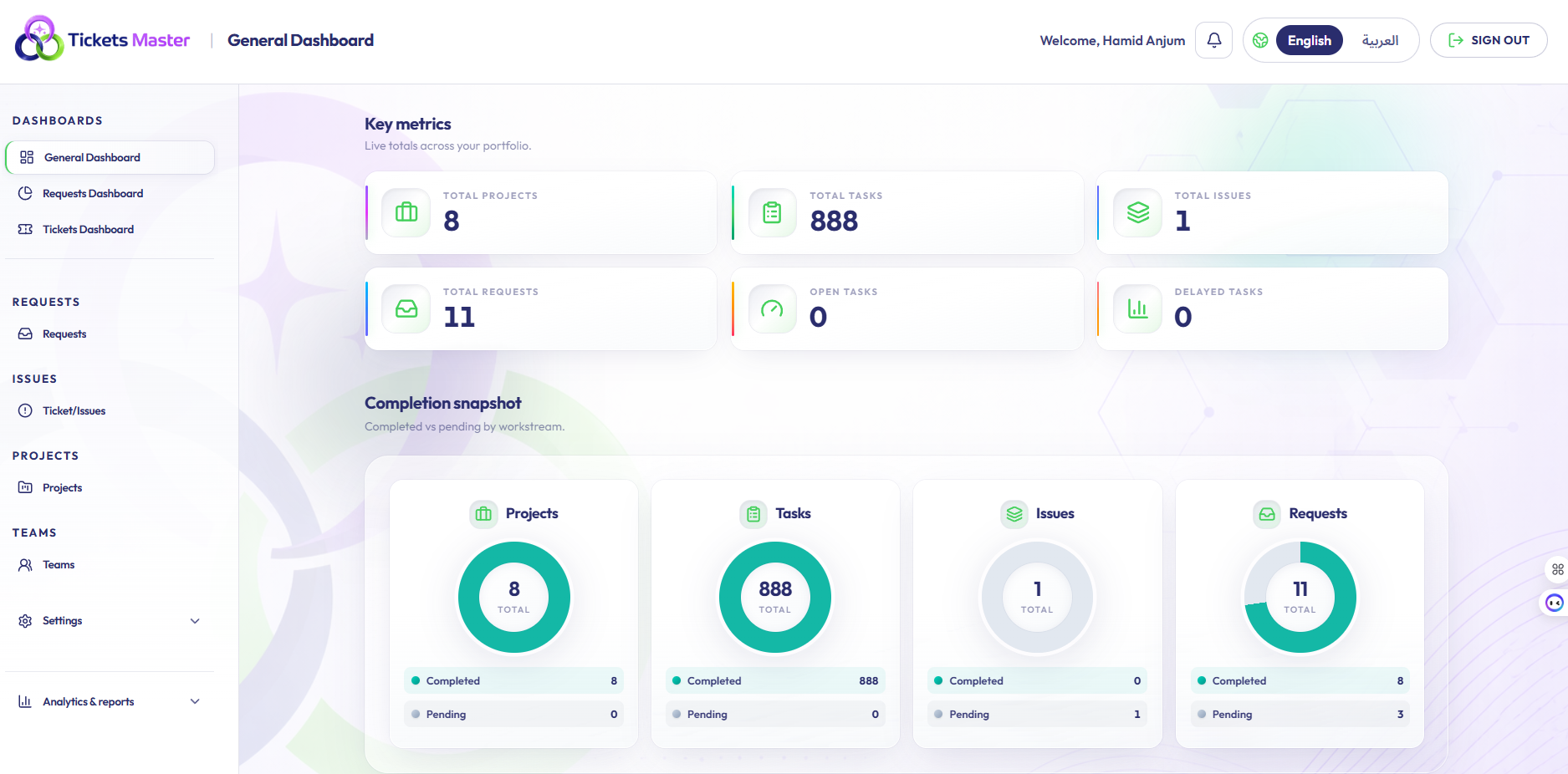Click the 'TOTAL ISSUES' label
Screen dimensions: 1568x774
click(1213, 196)
